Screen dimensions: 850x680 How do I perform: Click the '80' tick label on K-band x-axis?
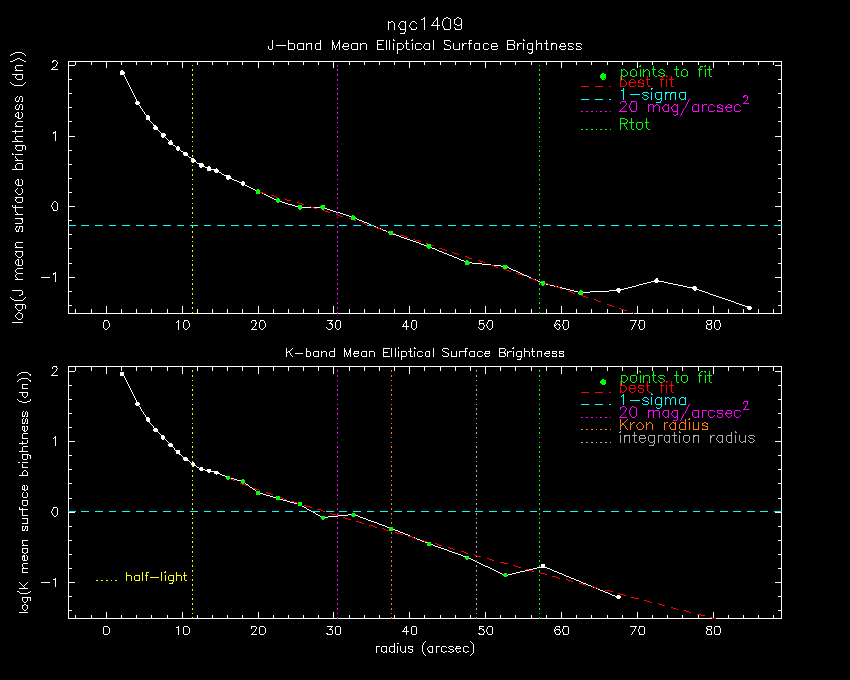(x=713, y=630)
